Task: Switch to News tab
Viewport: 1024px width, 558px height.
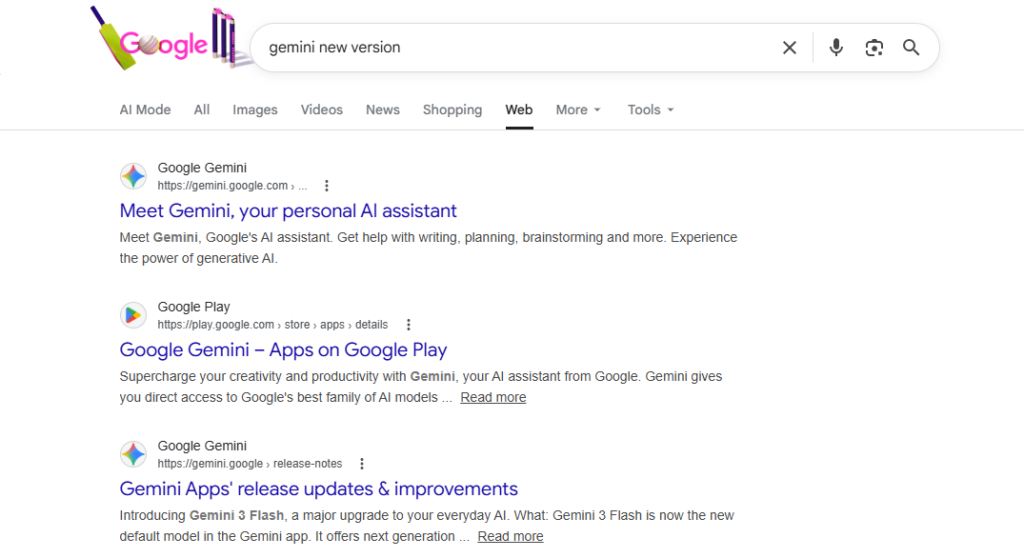Action: [383, 110]
